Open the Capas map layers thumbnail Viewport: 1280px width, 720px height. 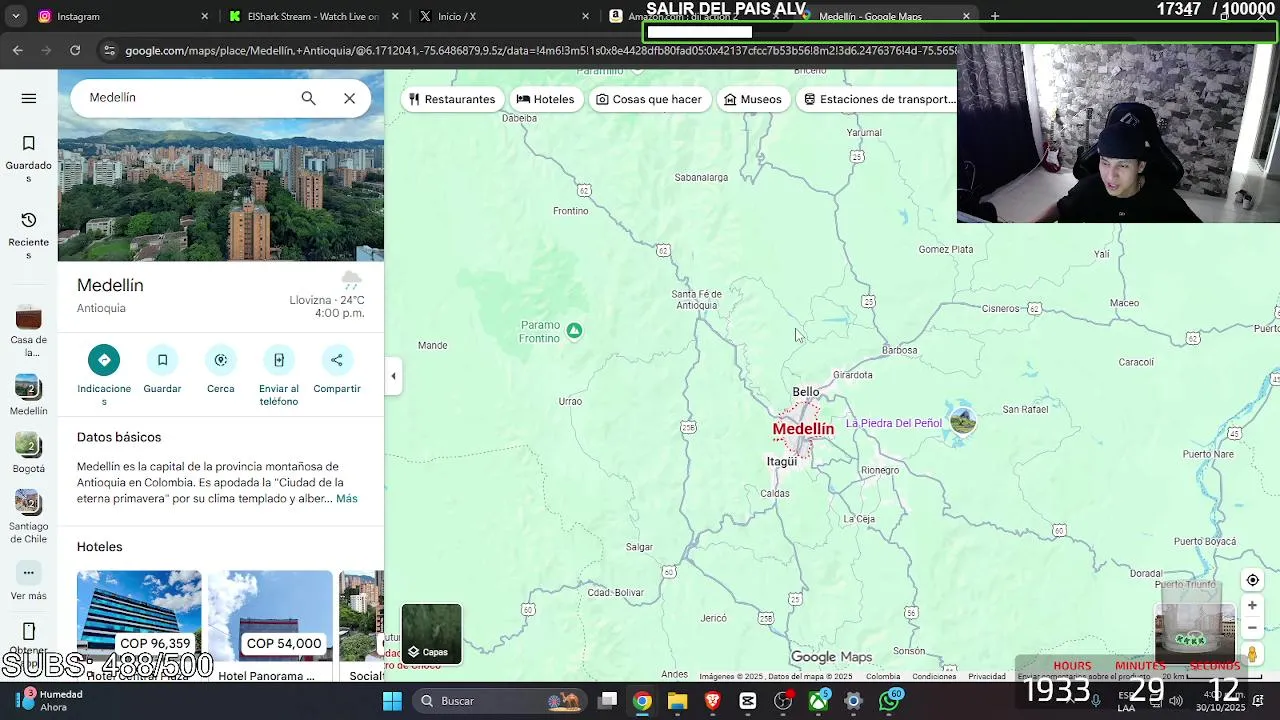[x=432, y=634]
